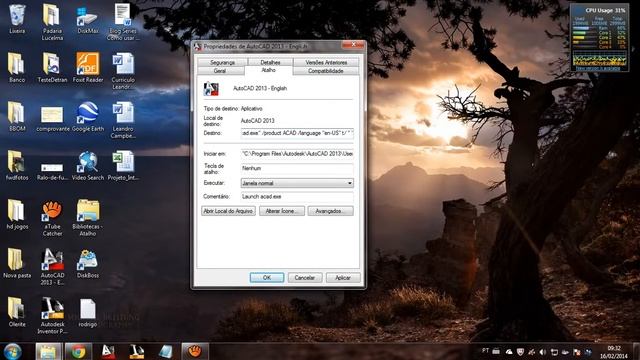Click in the Destino target field
Screen dimensions: 640x360
pyautogui.click(x=297, y=133)
